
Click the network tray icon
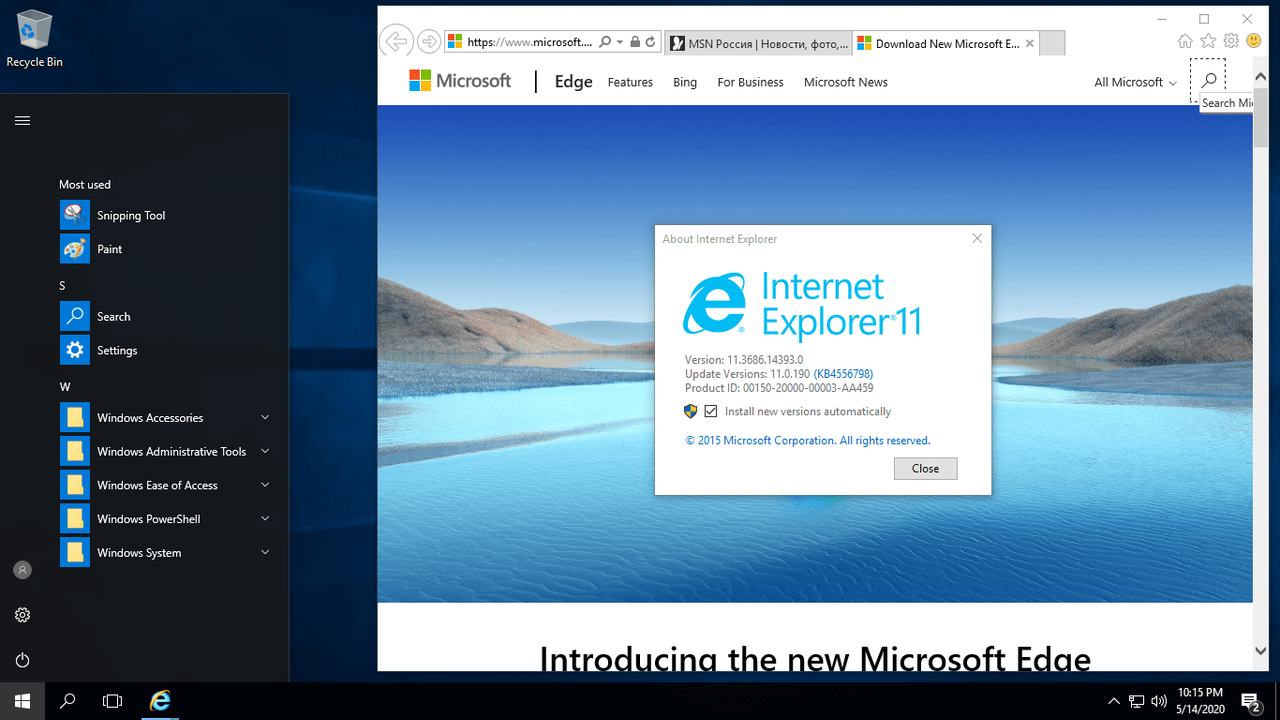tap(1137, 701)
